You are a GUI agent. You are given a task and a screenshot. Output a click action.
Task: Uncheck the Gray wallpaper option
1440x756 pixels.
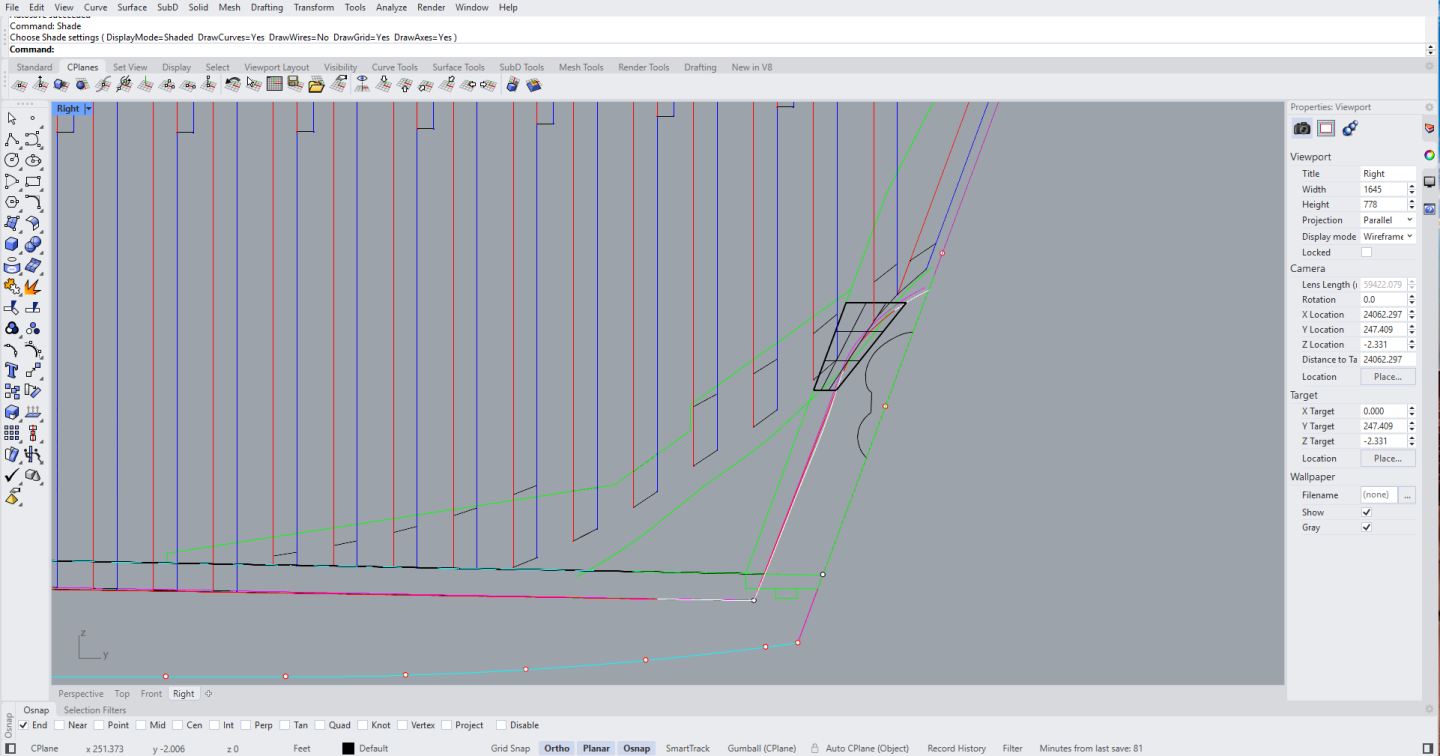click(x=1366, y=527)
